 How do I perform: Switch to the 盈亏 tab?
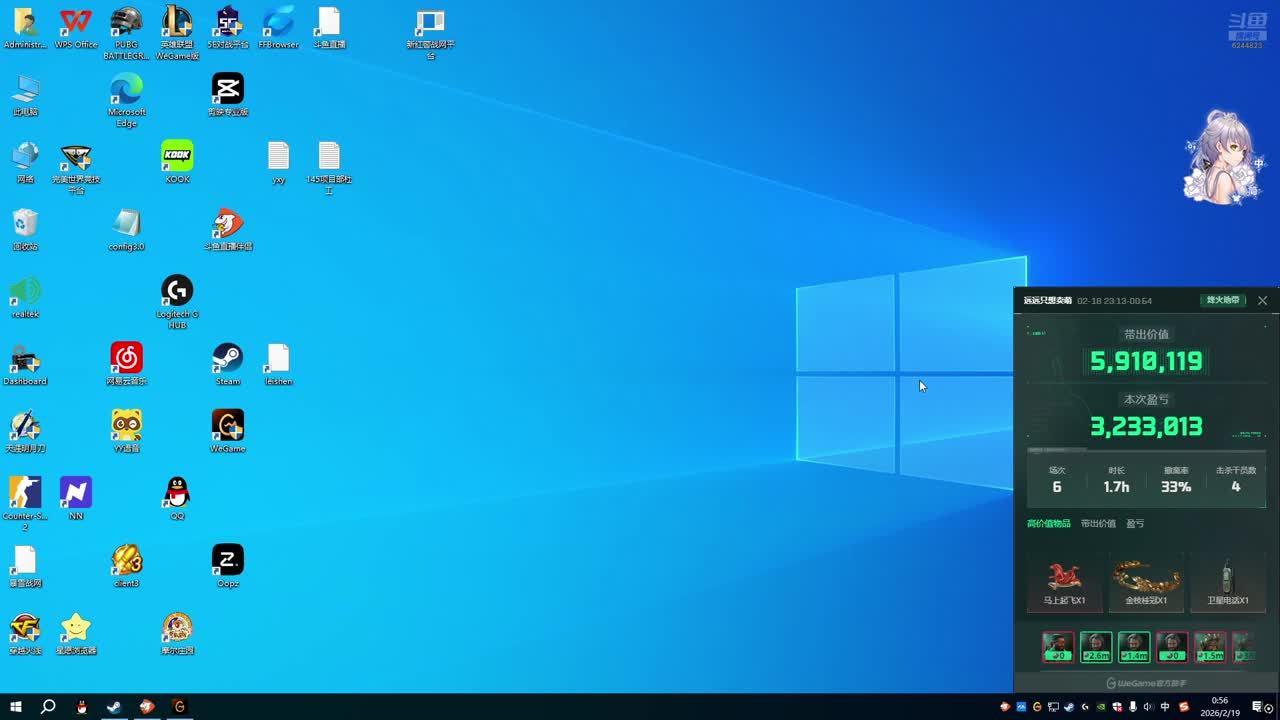[x=1135, y=524]
